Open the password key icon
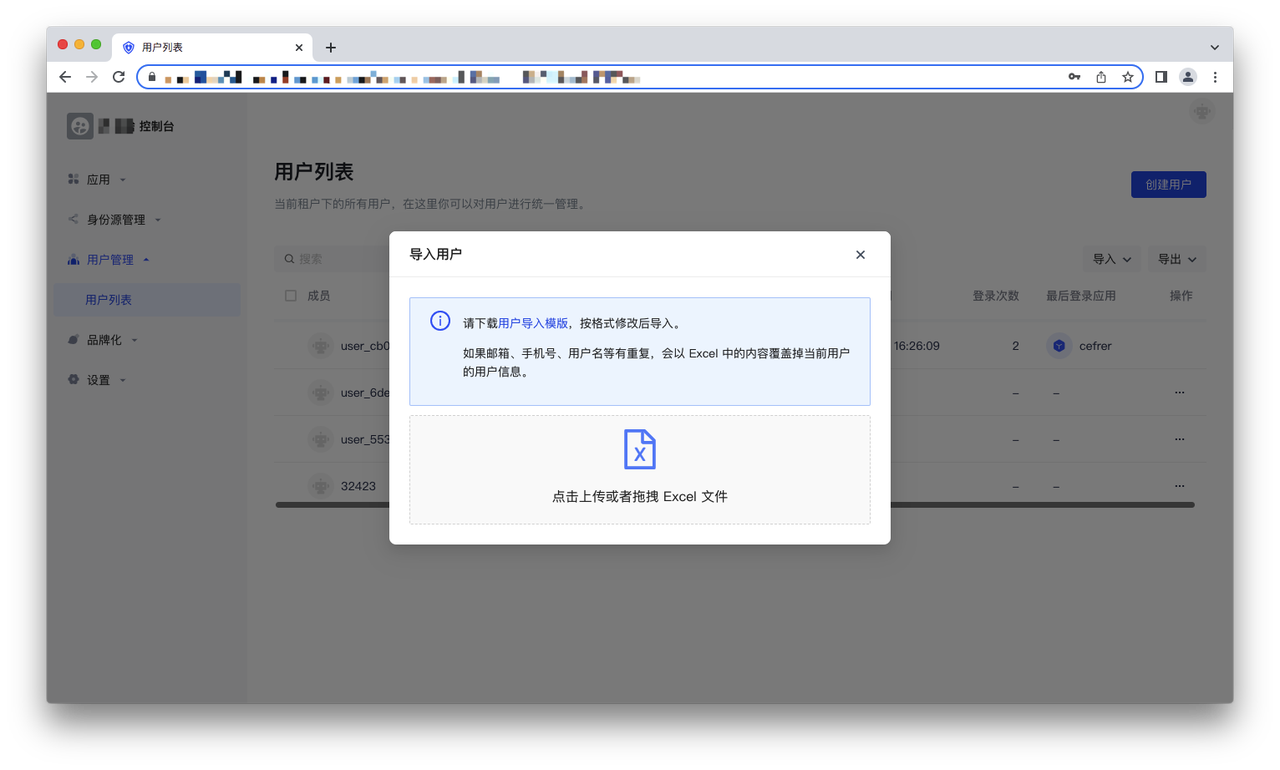Image resolution: width=1280 pixels, height=770 pixels. [1074, 77]
